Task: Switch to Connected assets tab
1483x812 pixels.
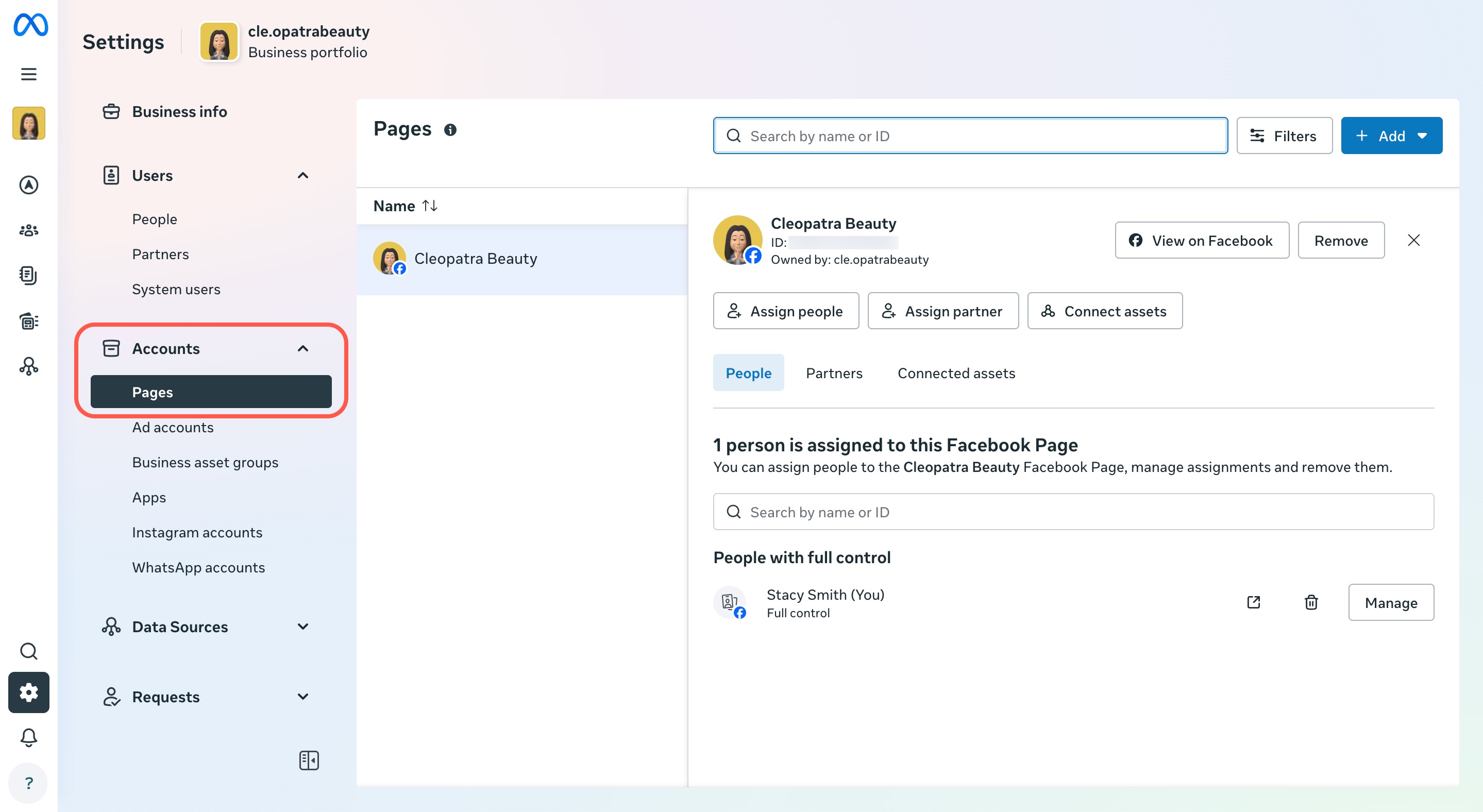Action: 956,373
